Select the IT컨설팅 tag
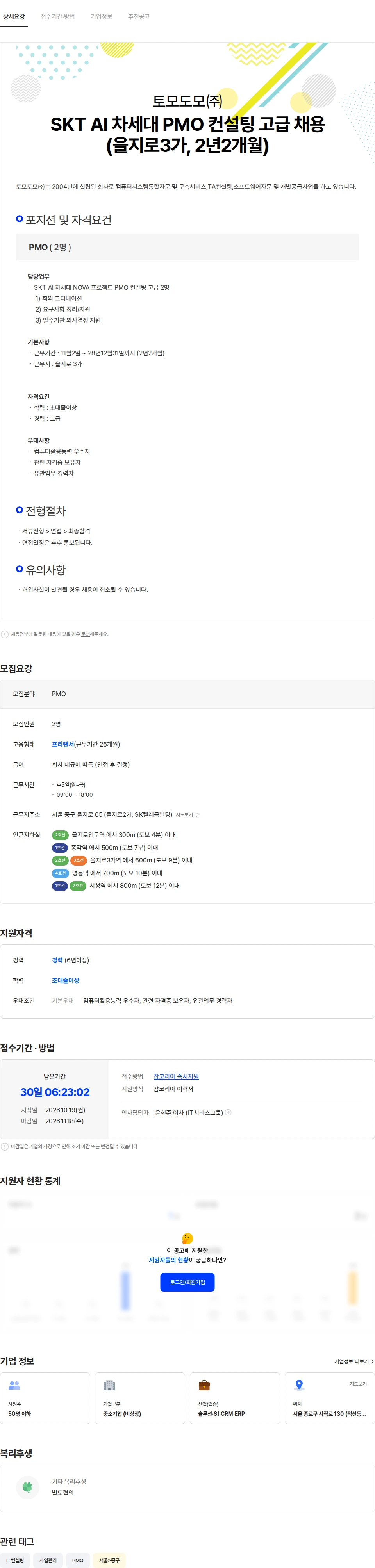 [x=15, y=1561]
